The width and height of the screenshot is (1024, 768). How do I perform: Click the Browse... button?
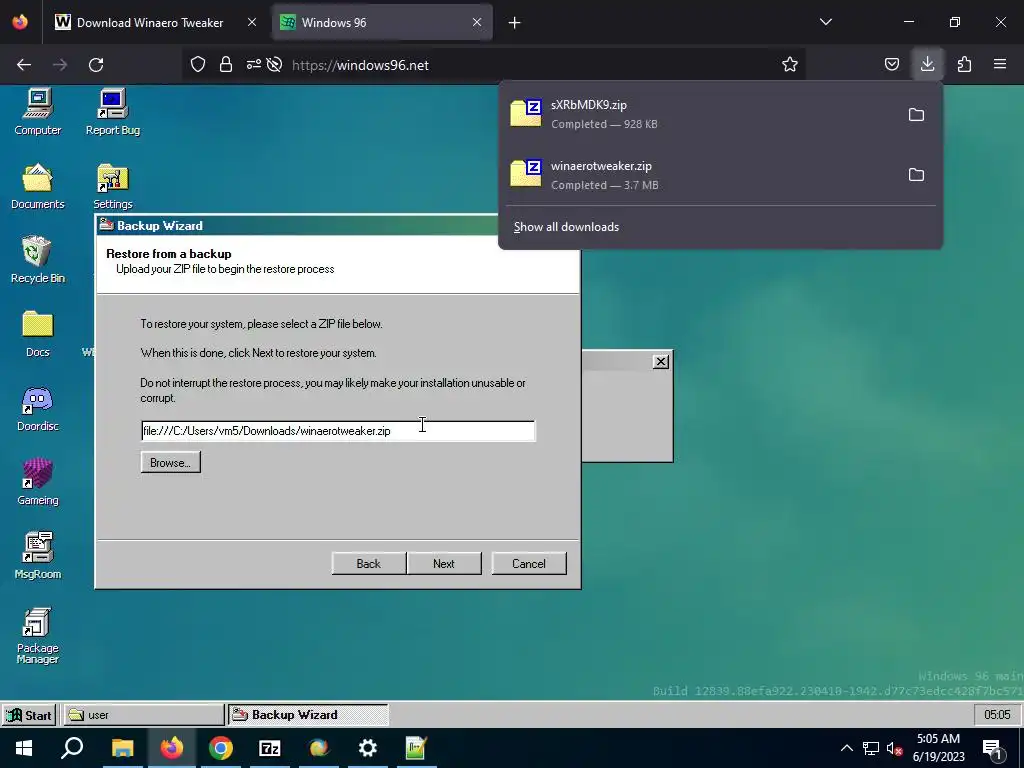click(x=170, y=462)
